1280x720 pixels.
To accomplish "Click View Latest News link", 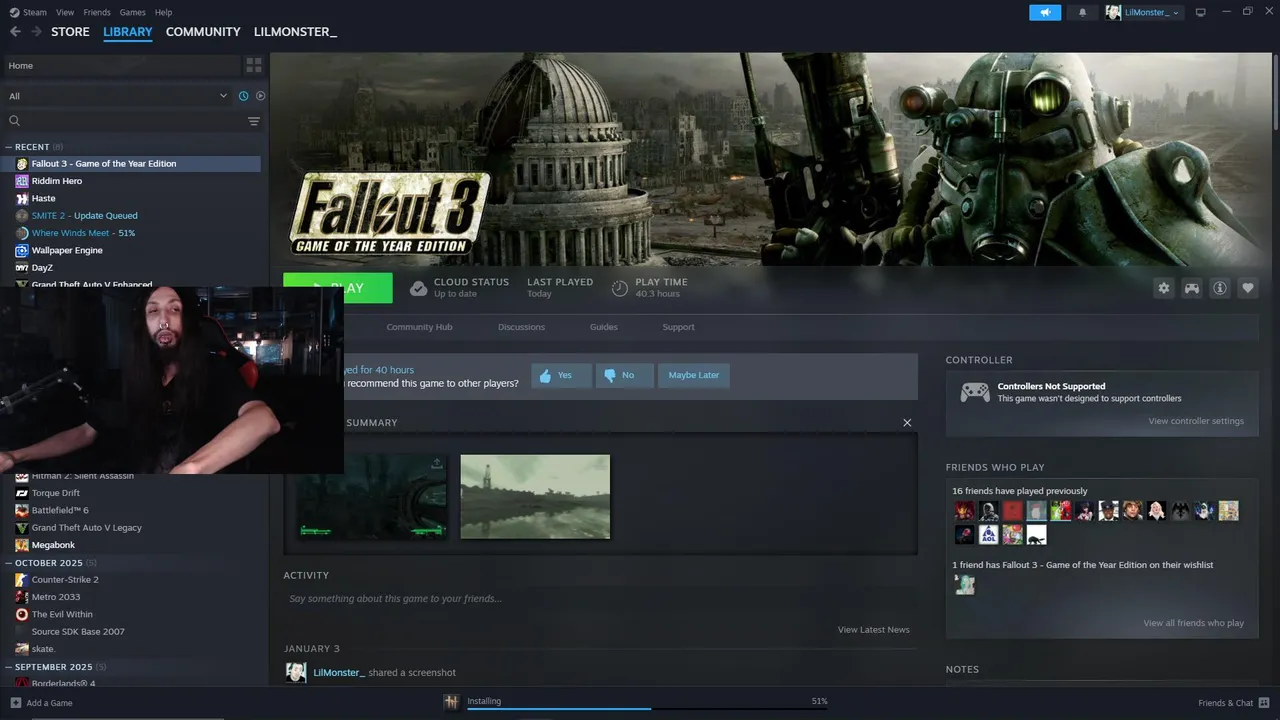I will click(x=874, y=630).
